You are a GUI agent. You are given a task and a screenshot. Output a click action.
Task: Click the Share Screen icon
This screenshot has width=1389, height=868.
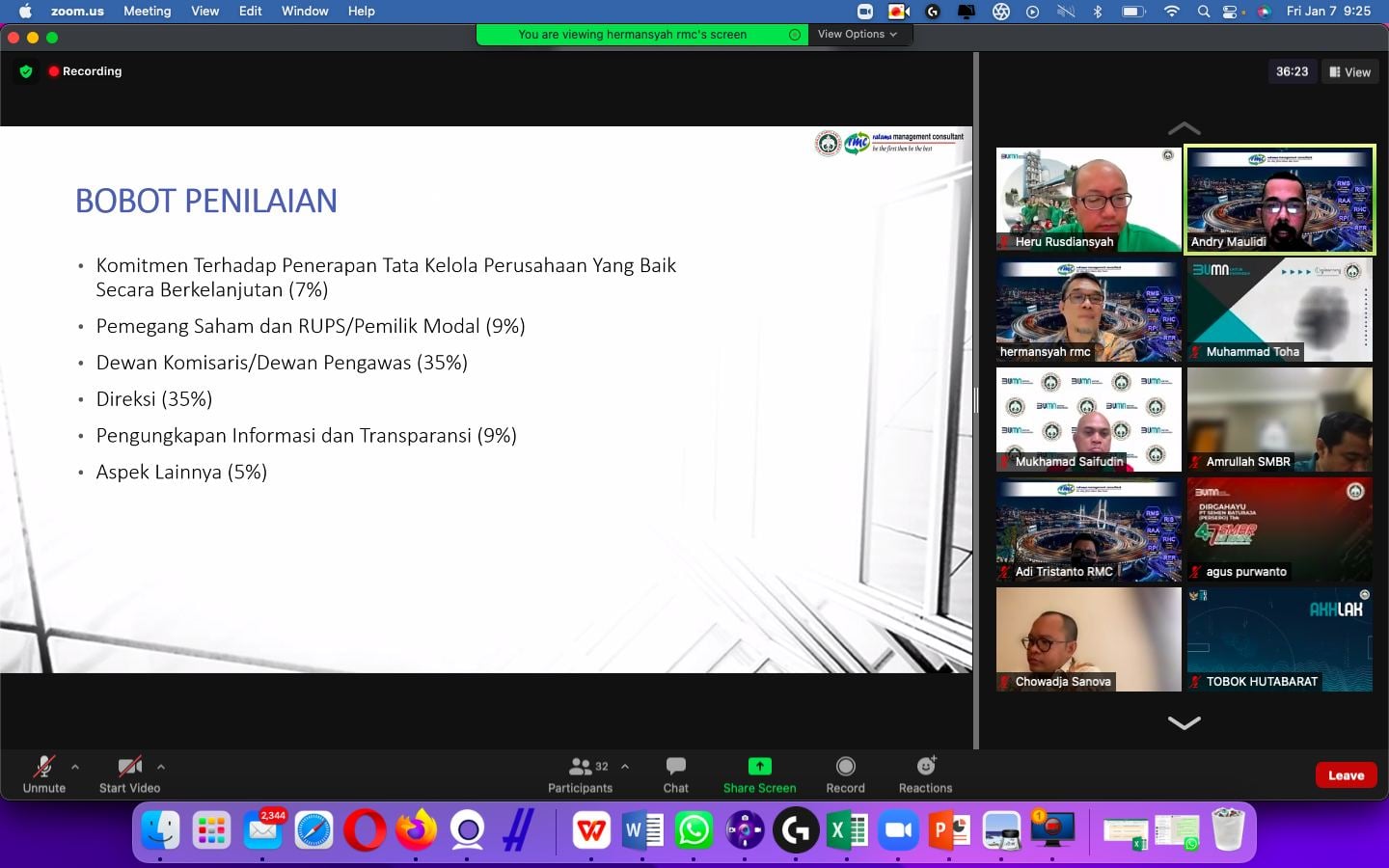tap(759, 767)
